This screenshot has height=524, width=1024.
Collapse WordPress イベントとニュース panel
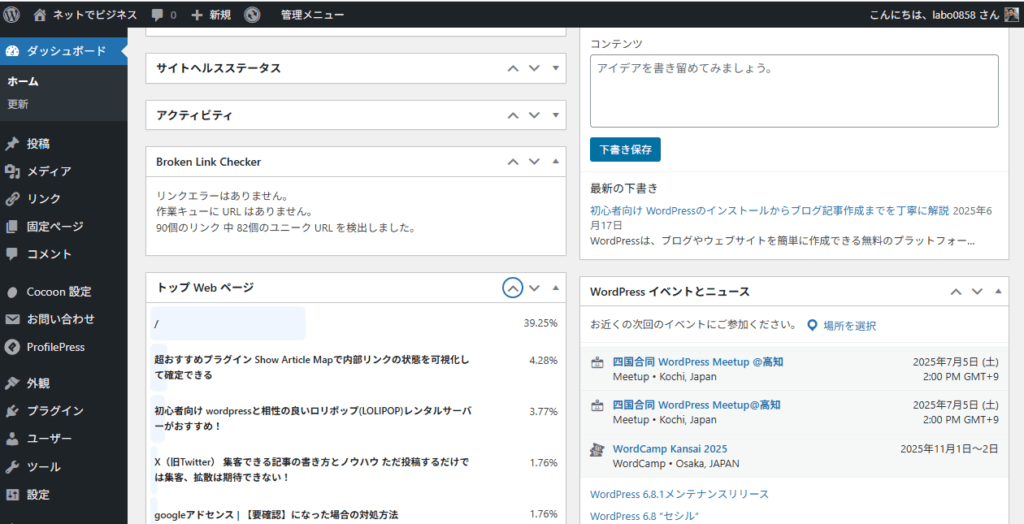click(x=998, y=291)
